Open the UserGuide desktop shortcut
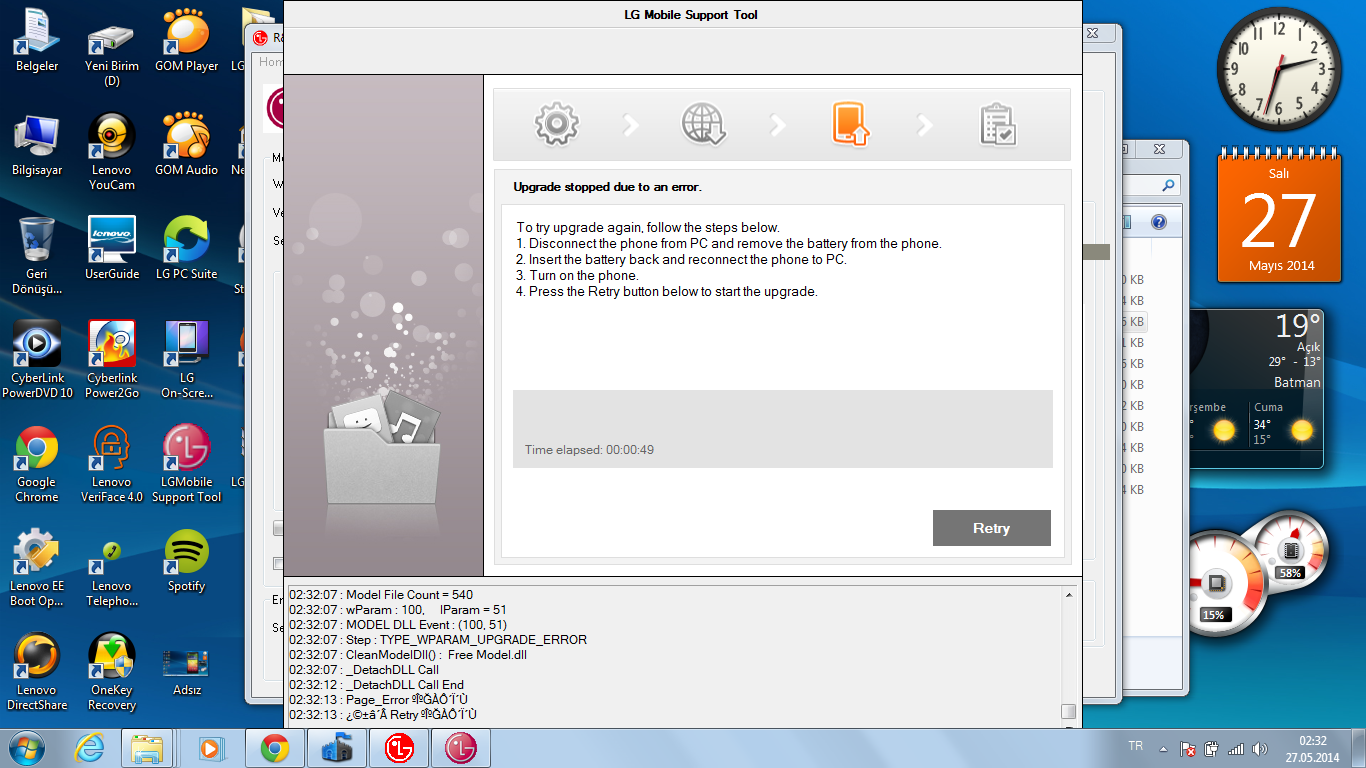 coord(111,248)
